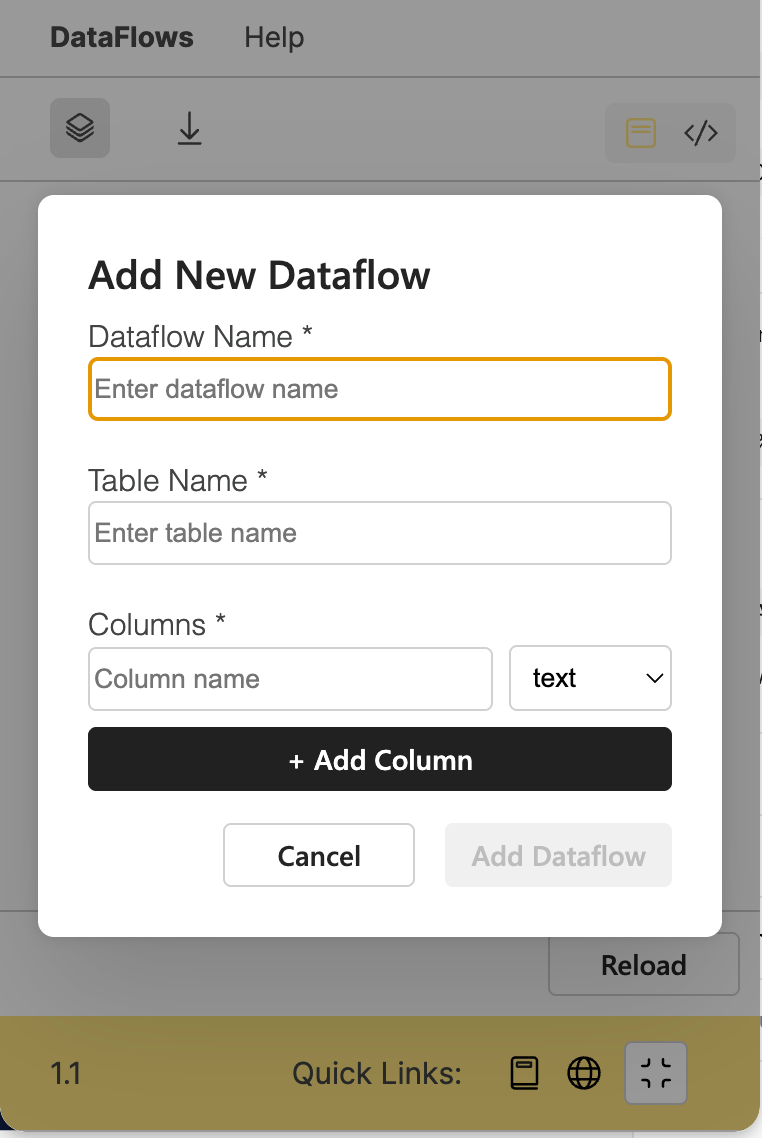This screenshot has width=762, height=1138.
Task: Click the Reload button
Action: 643,965
